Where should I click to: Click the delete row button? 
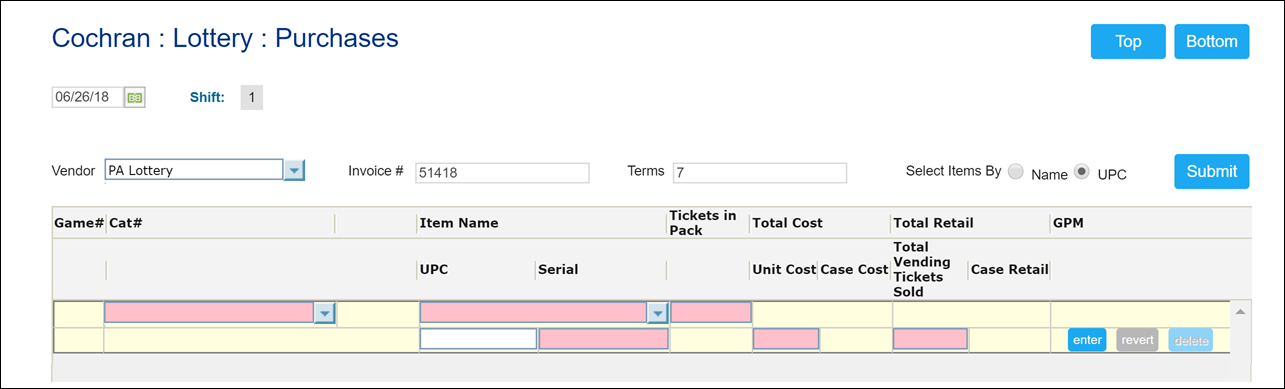1190,340
